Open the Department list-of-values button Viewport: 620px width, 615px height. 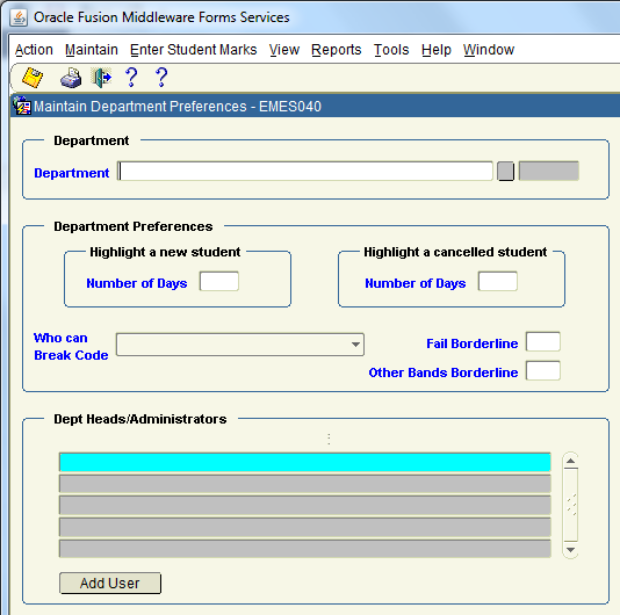point(506,172)
